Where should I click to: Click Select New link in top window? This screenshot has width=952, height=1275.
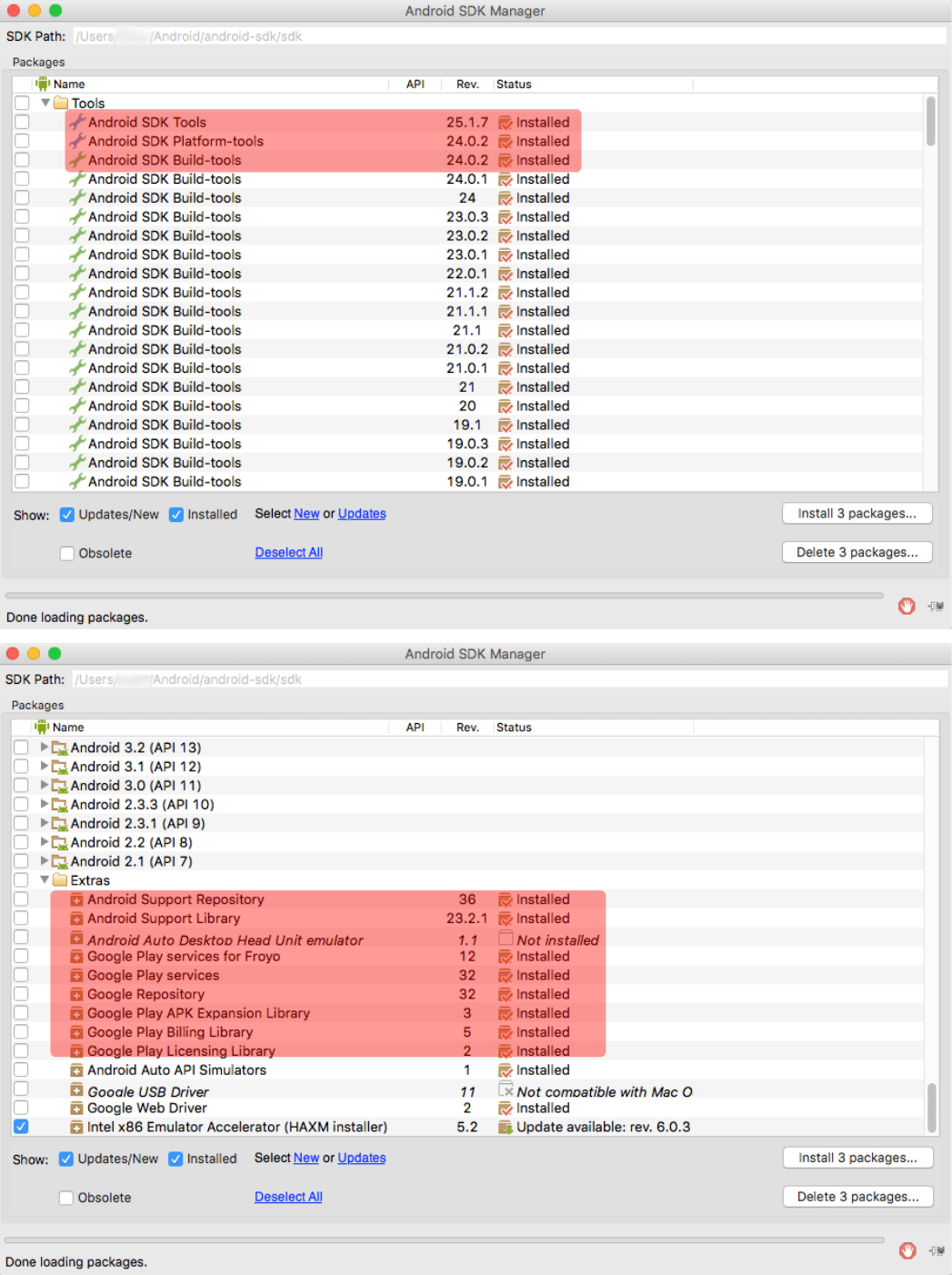point(306,514)
